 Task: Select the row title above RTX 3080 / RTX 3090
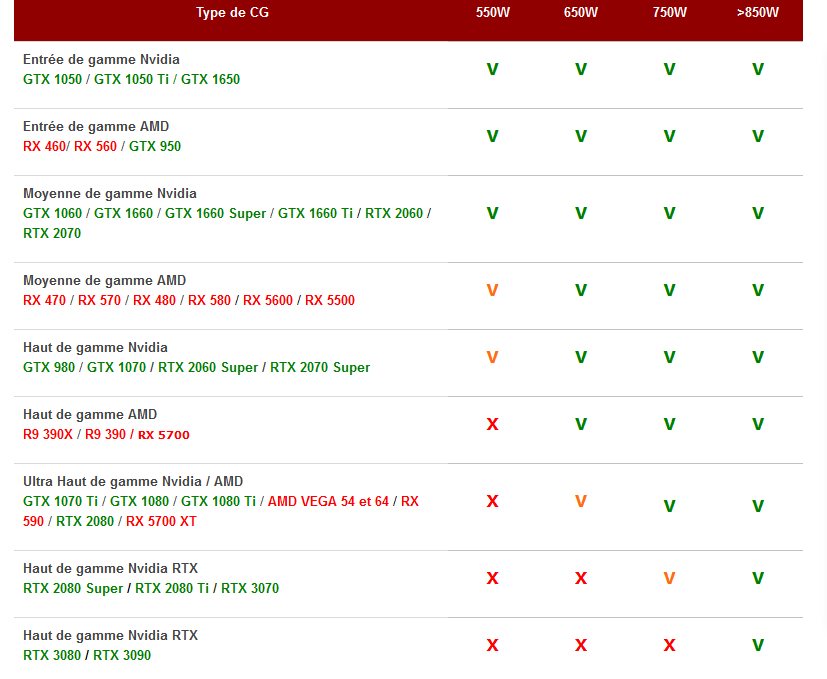pos(110,636)
